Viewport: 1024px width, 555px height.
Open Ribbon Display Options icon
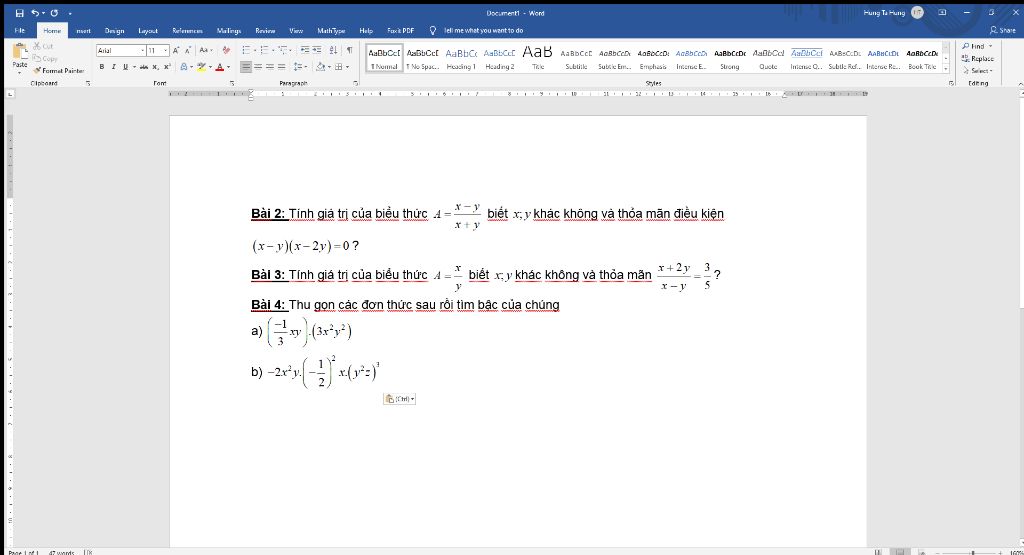[942, 12]
